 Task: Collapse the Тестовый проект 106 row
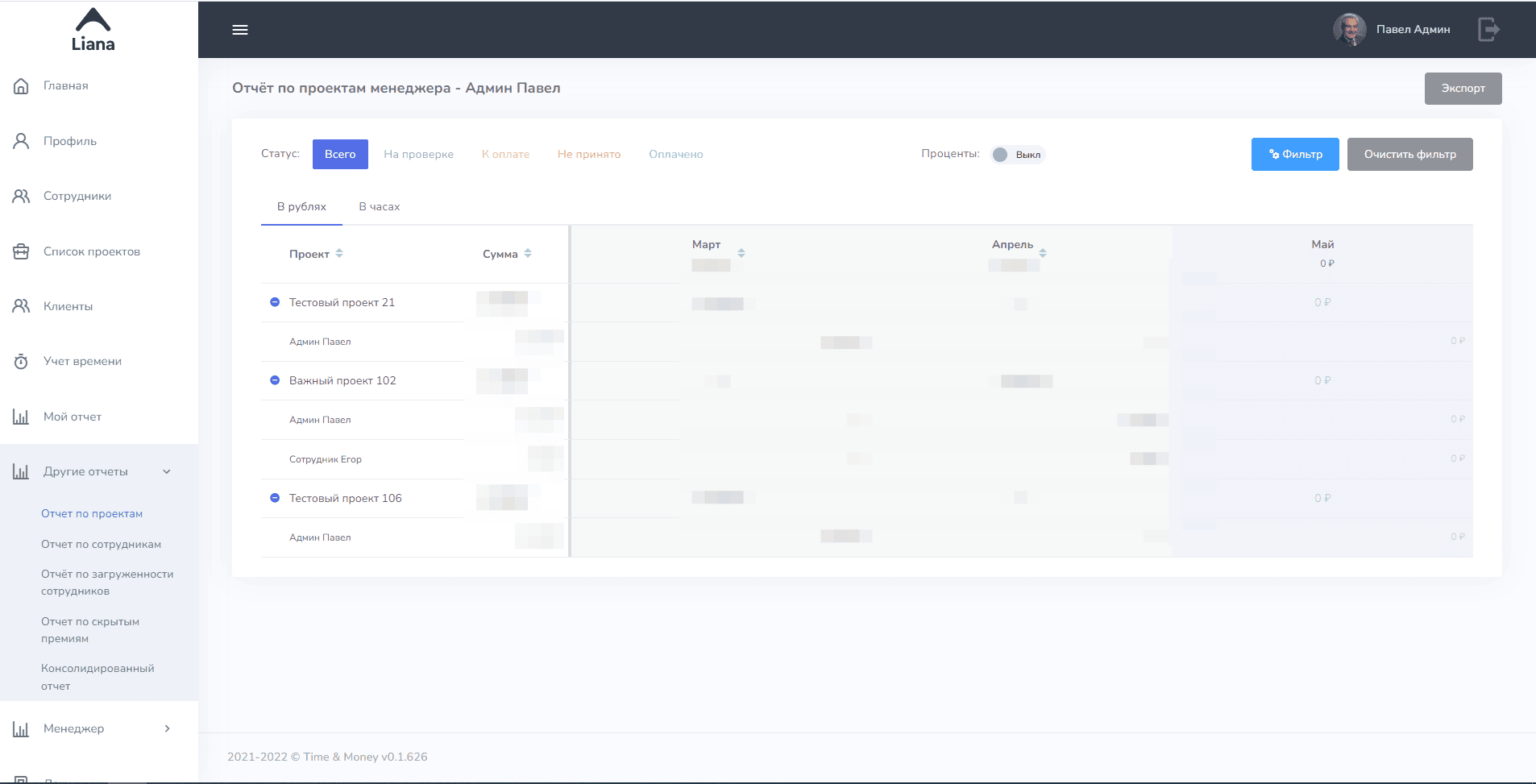(x=275, y=498)
